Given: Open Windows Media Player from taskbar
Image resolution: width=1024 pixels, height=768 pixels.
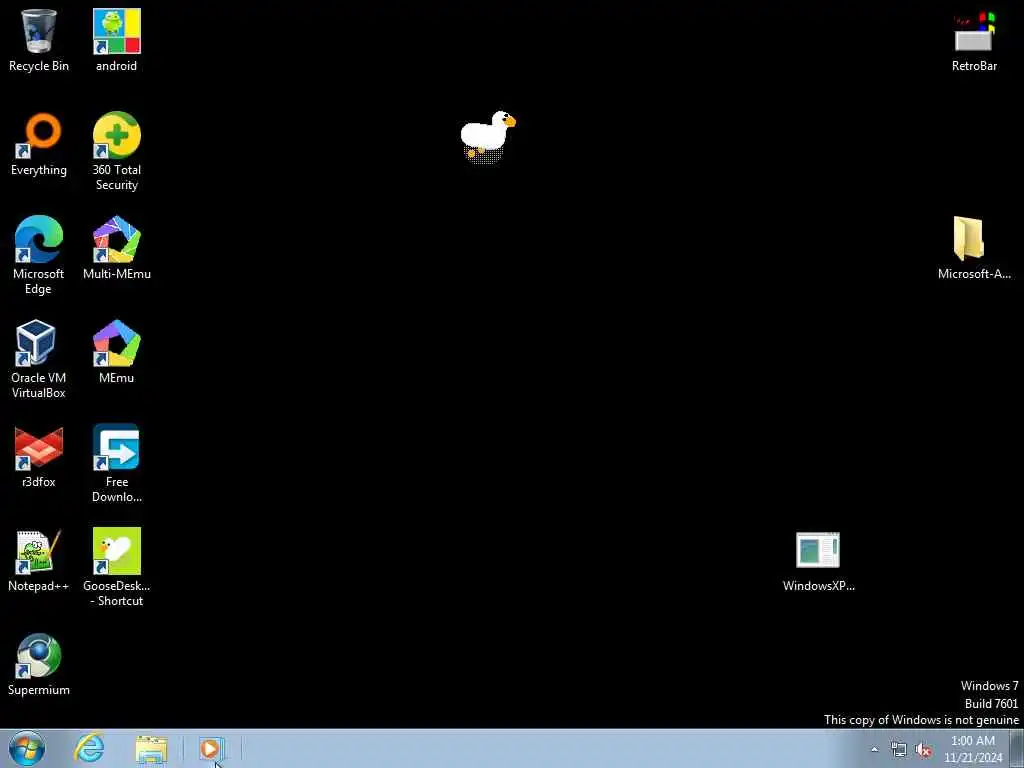Looking at the screenshot, I should [210, 749].
